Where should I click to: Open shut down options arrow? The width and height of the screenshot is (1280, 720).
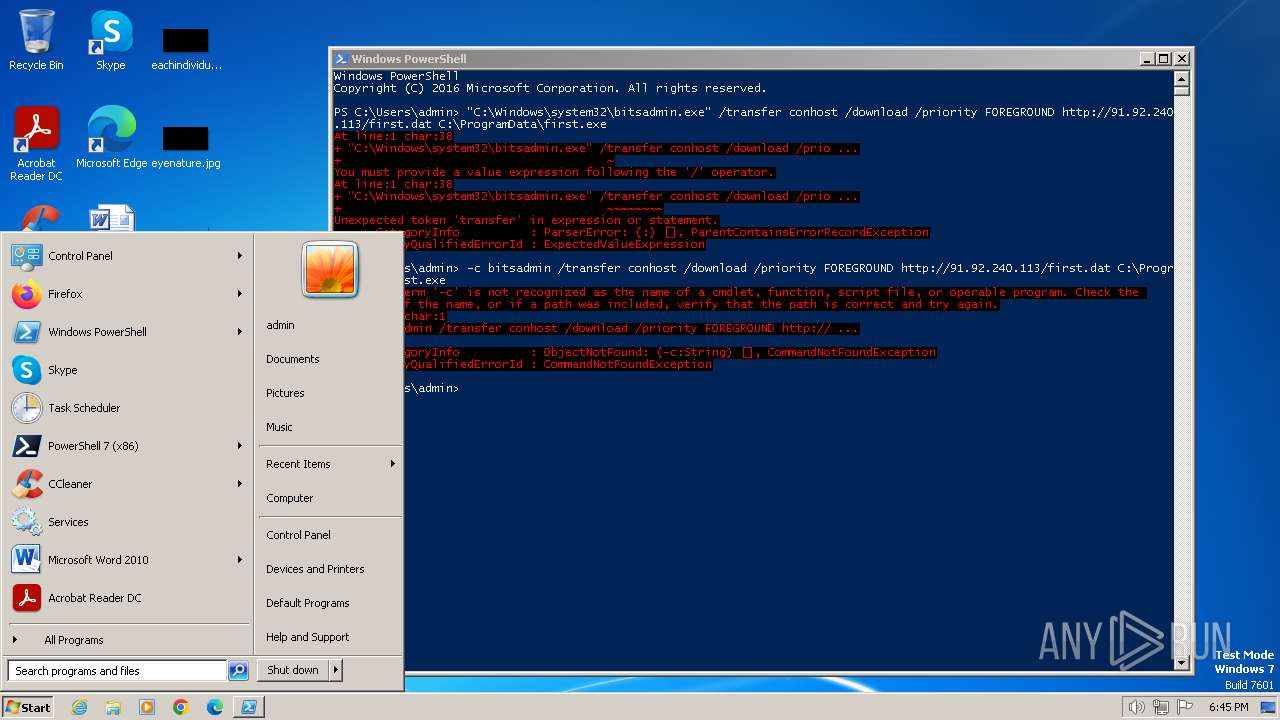[336, 670]
